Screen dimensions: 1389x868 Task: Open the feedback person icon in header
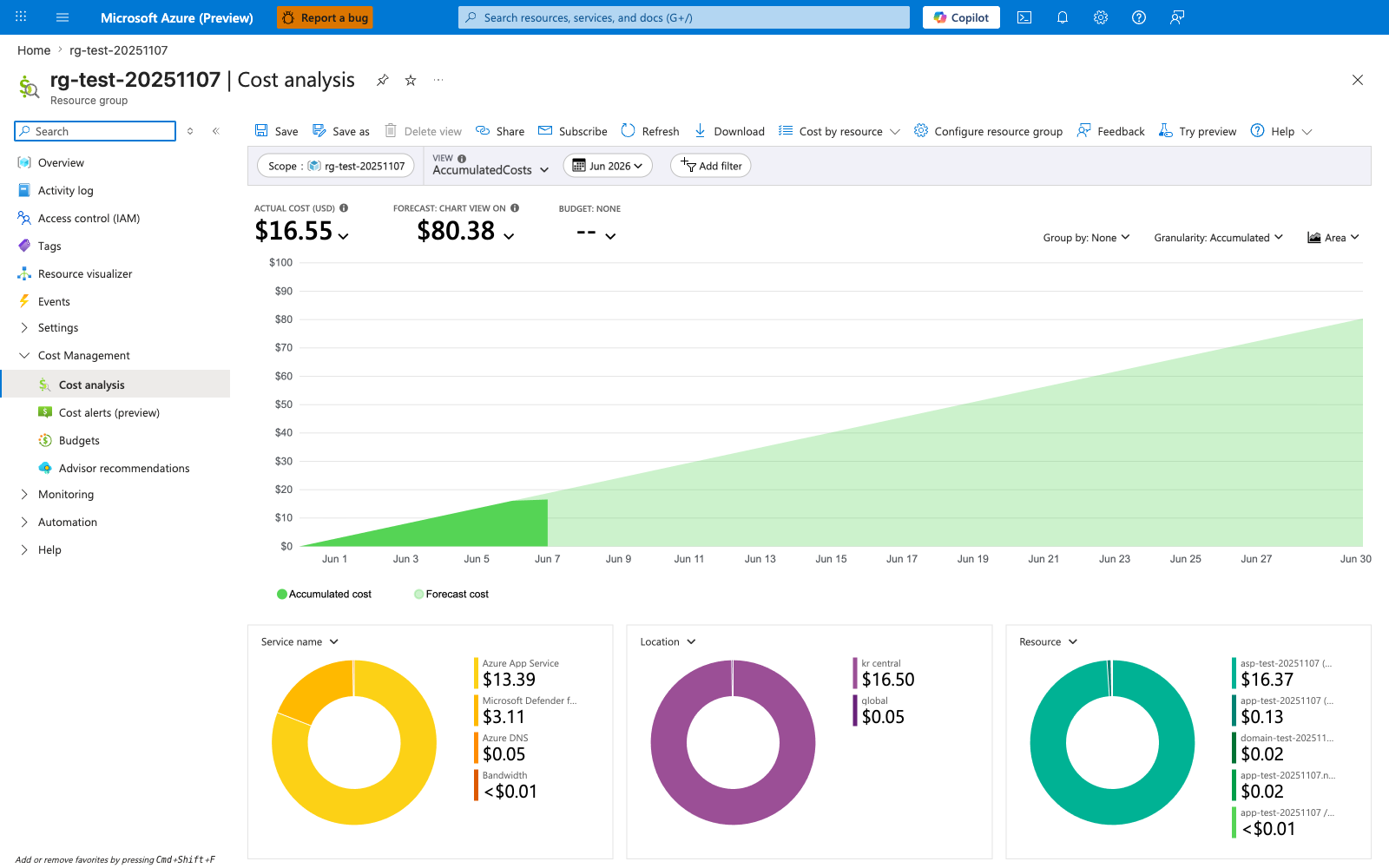point(1177,17)
